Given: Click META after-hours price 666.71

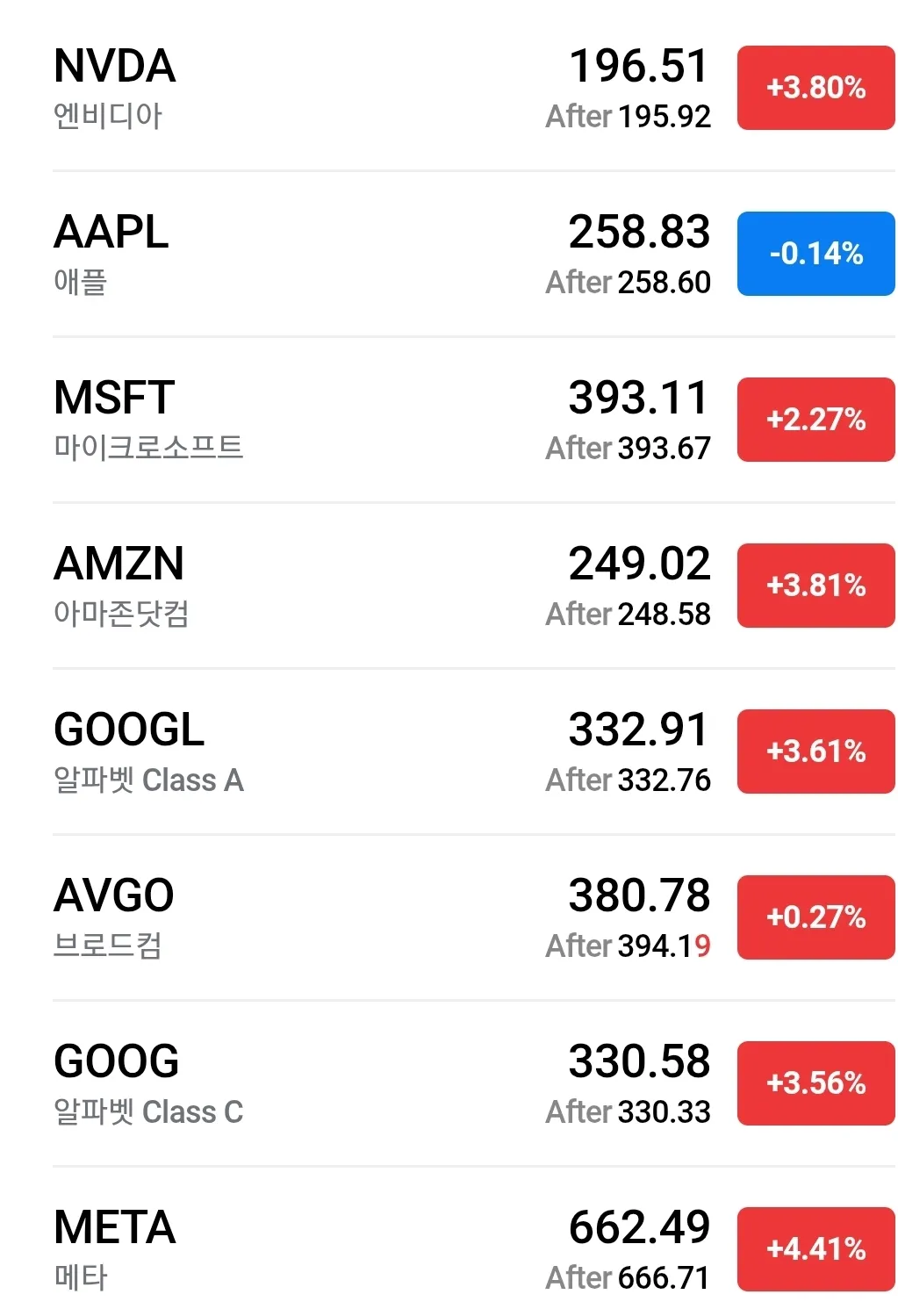Looking at the screenshot, I should 664,1278.
